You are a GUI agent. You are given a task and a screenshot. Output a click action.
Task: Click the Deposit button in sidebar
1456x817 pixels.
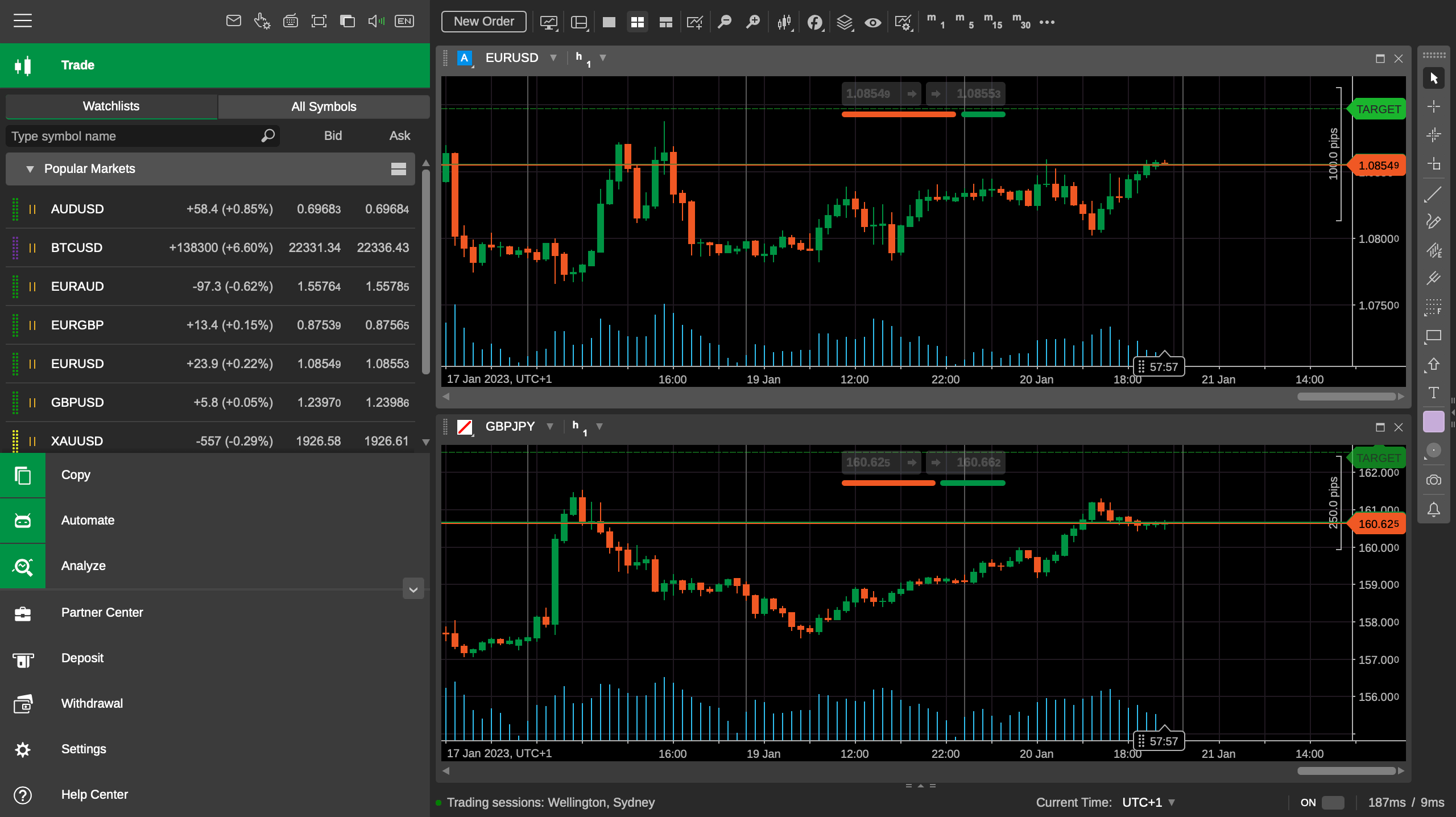tap(82, 657)
